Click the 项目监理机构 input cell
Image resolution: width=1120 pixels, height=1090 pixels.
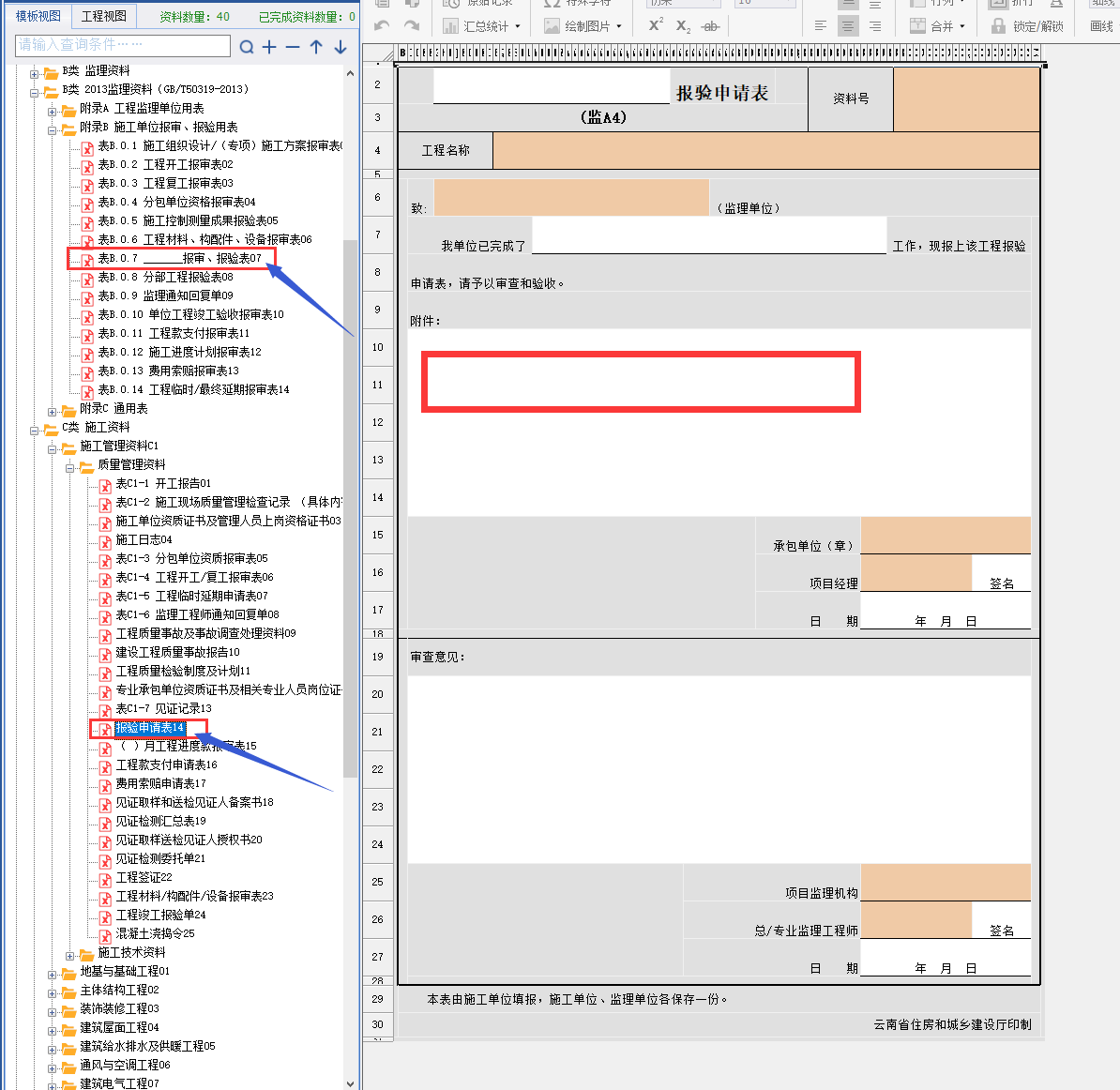946,882
